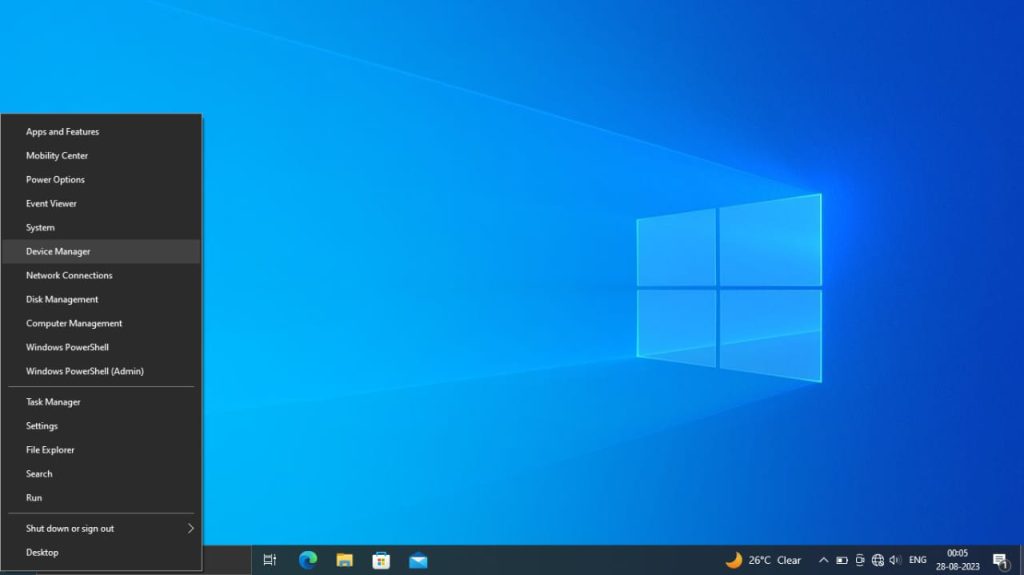This screenshot has width=1024, height=575.
Task: Open the notification center icon
Action: (x=1000, y=560)
